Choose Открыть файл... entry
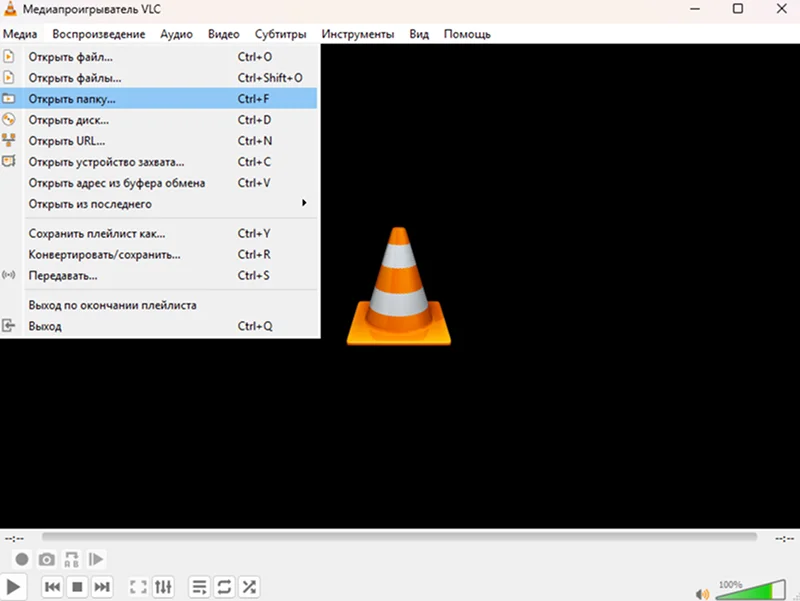This screenshot has height=601, width=800. 159,57
